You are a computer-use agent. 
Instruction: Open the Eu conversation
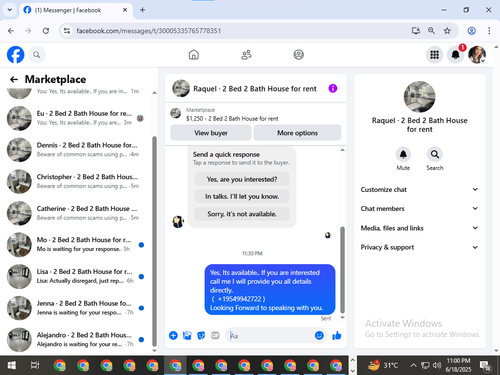pos(77,118)
